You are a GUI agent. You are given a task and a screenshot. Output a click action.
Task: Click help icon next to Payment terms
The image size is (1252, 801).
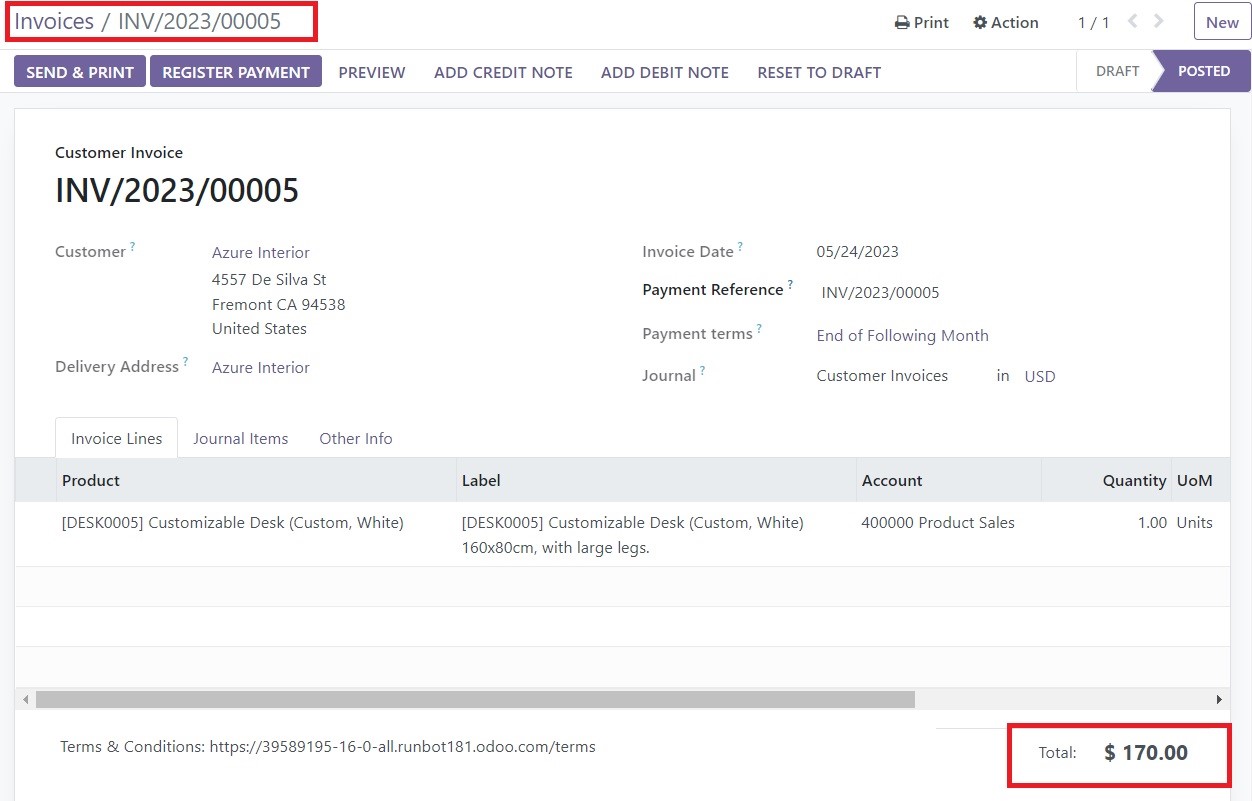coord(759,328)
